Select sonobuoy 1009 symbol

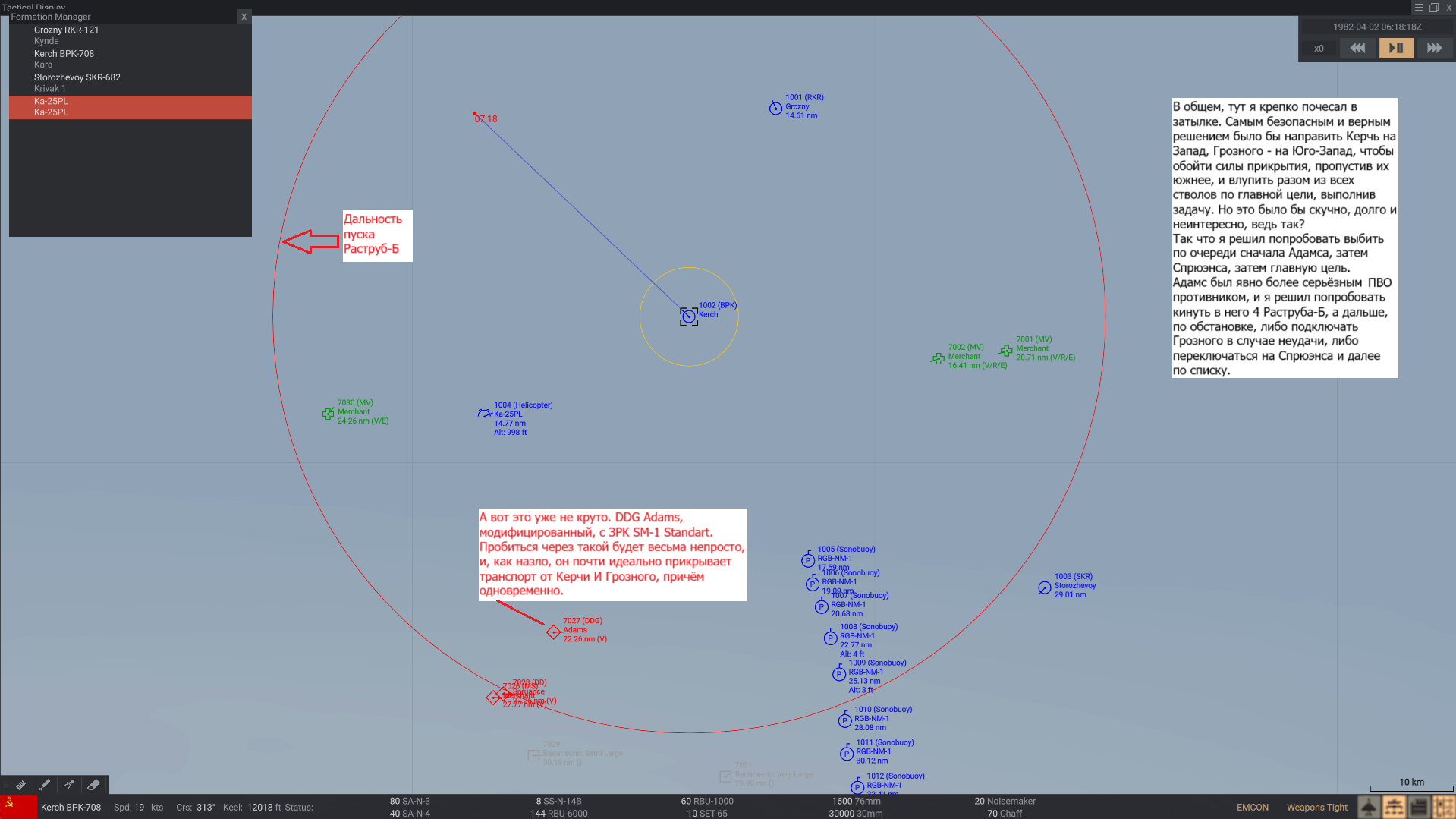pyautogui.click(x=839, y=673)
